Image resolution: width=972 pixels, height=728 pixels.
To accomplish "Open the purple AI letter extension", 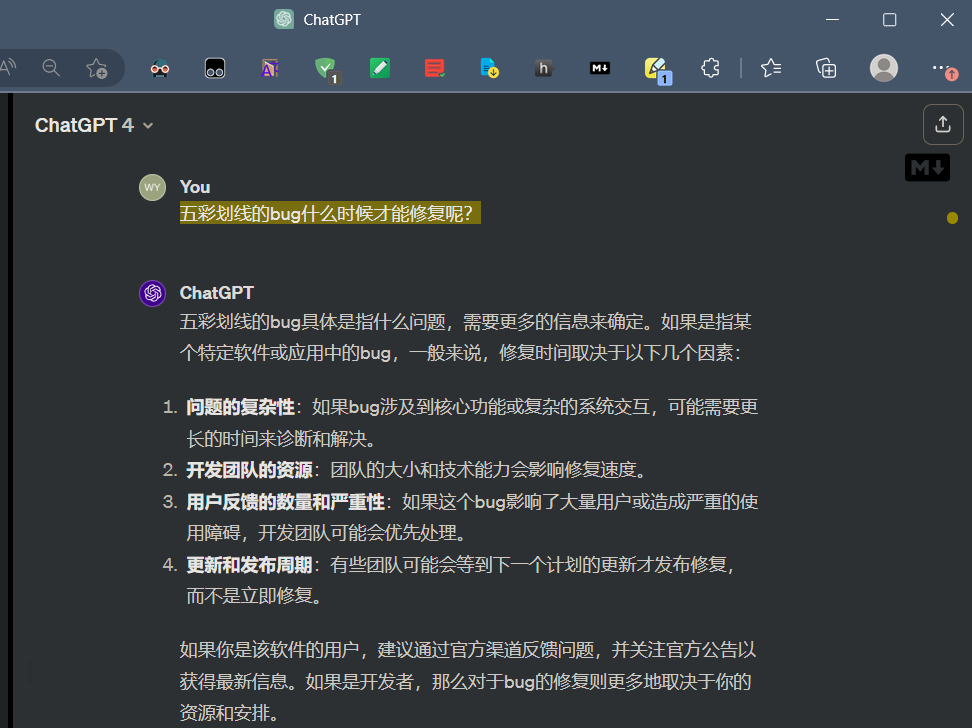I will click(x=270, y=68).
